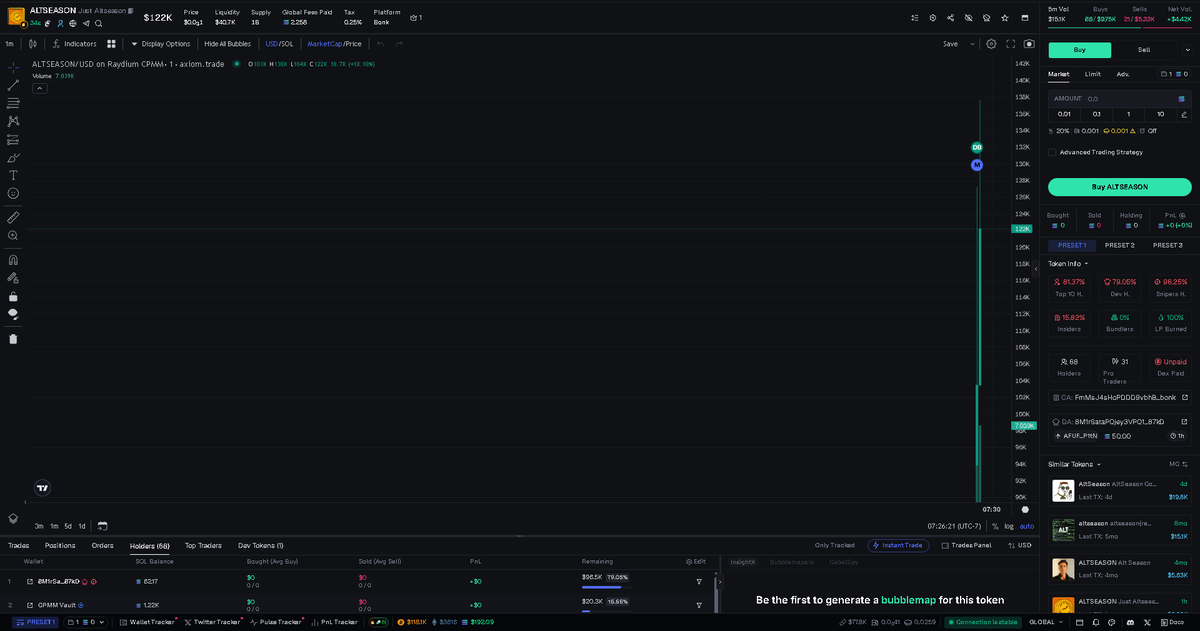1200x631 pixels.
Task: Undo the last chart action
Action: [x=380, y=44]
